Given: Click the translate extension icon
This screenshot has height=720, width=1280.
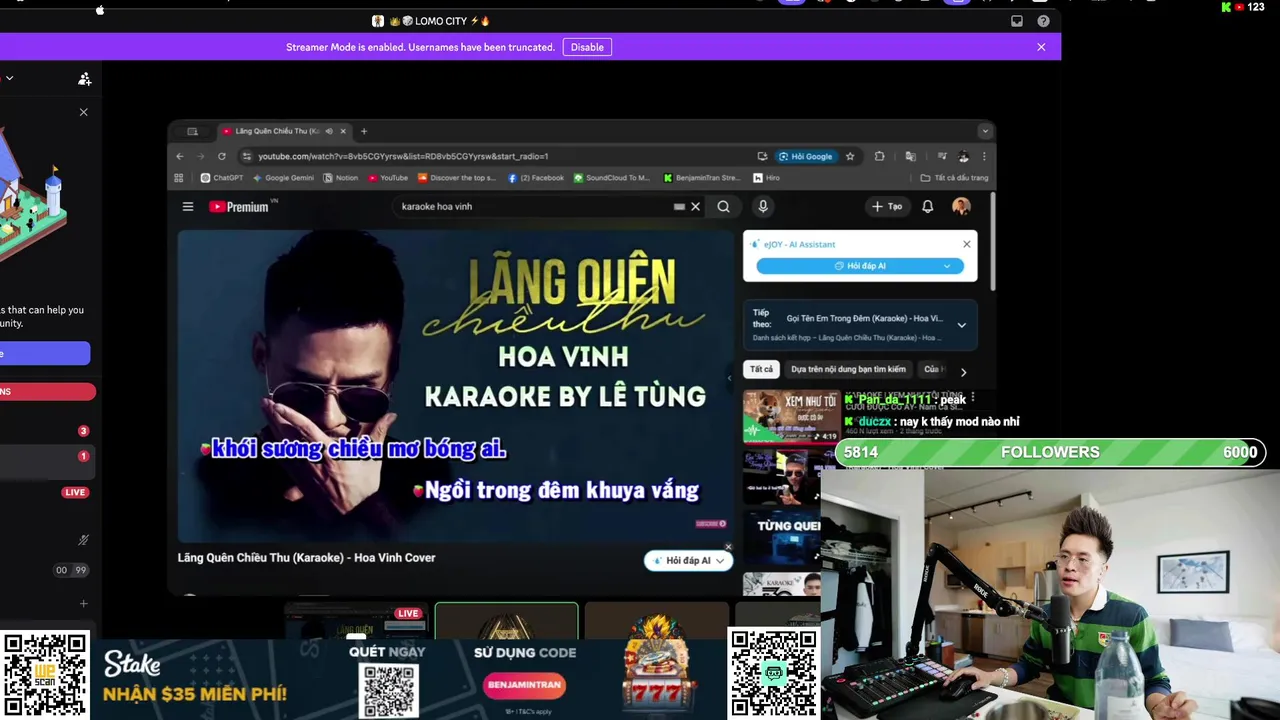Looking at the screenshot, I should pos(910,156).
